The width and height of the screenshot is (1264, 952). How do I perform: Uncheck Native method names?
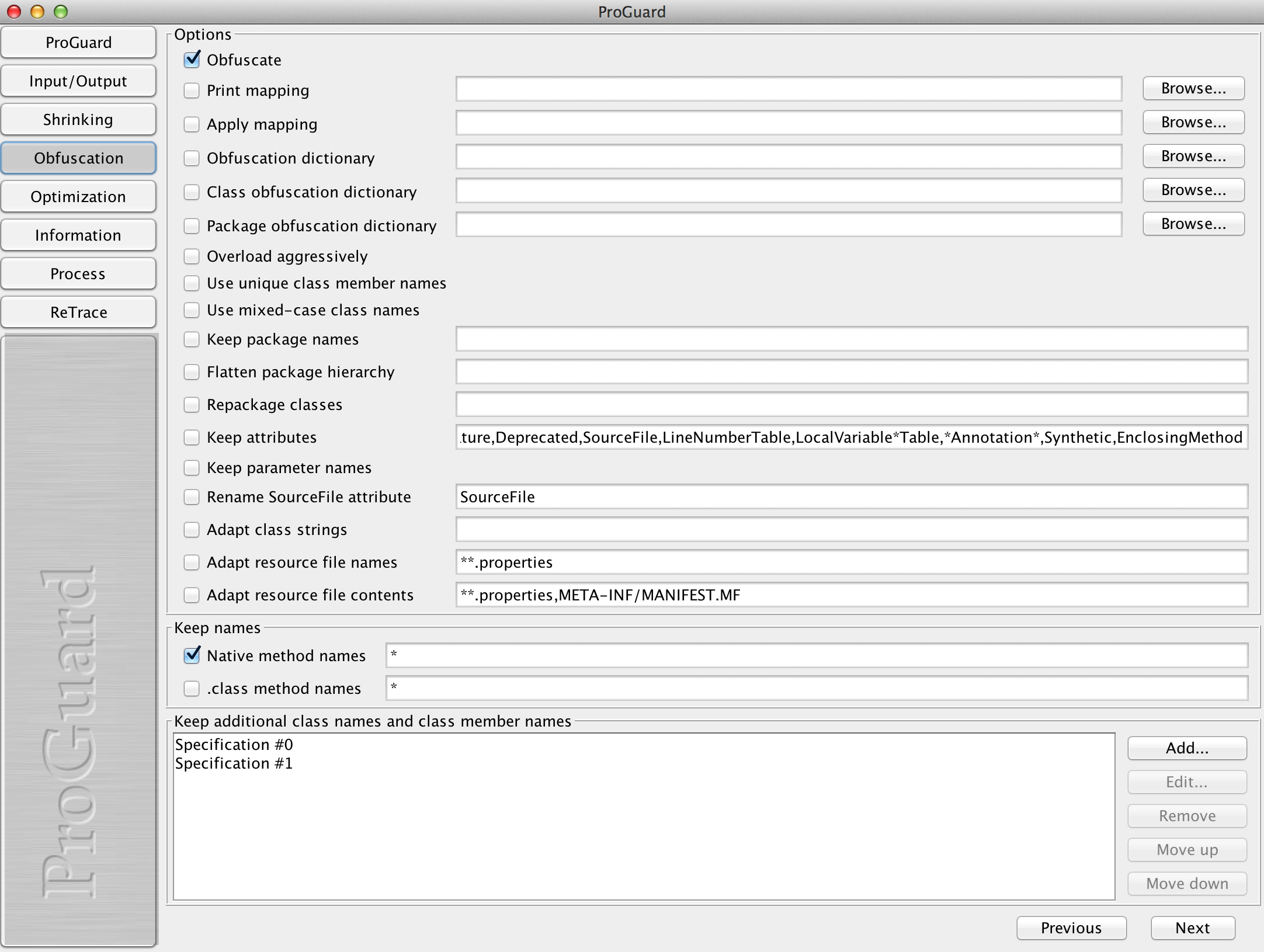pos(192,655)
